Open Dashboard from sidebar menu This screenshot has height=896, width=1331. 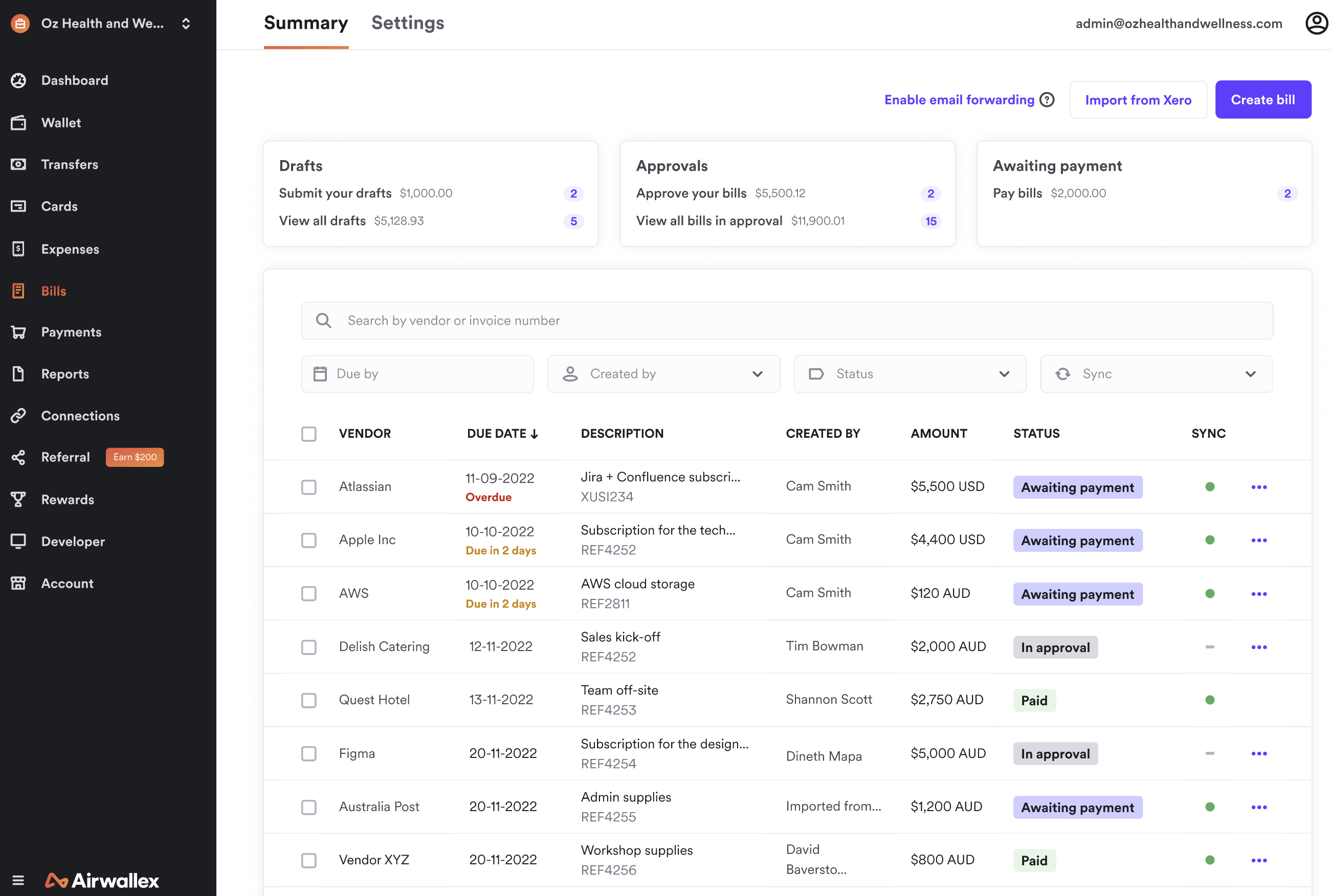[74, 81]
